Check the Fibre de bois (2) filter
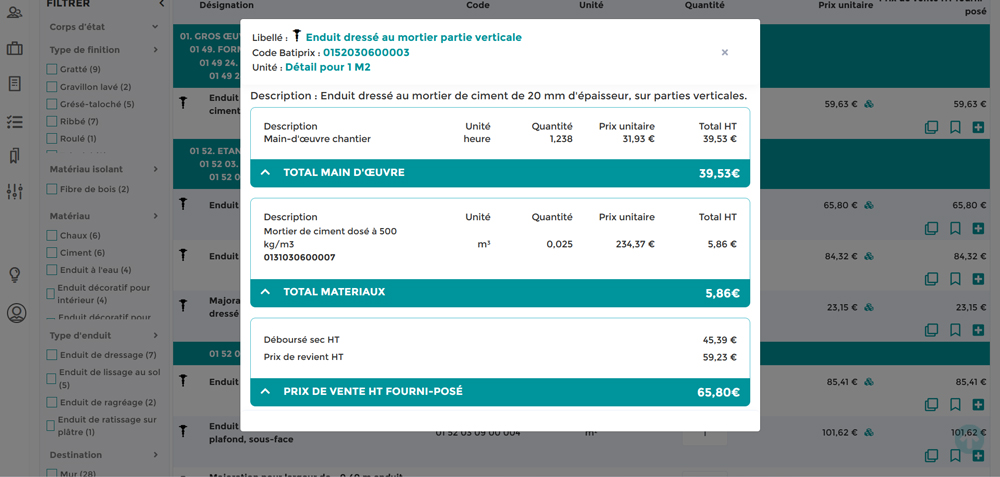 tap(52, 189)
